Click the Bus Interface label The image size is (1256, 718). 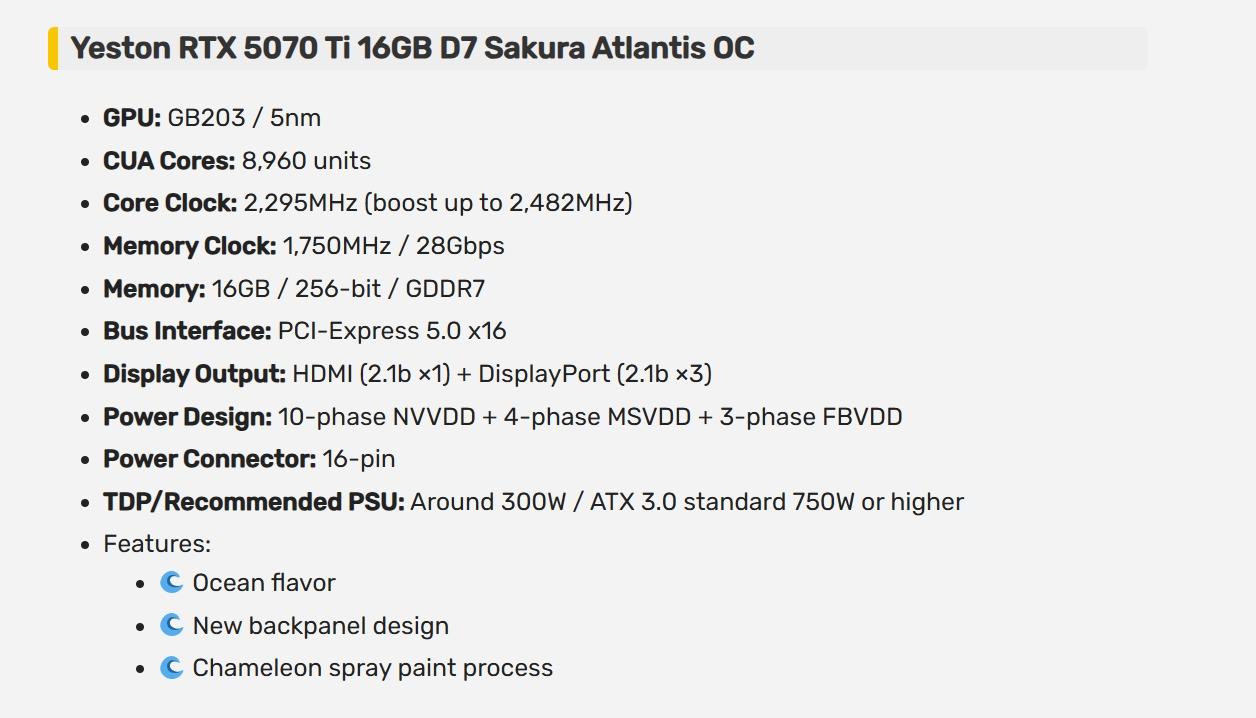coord(187,331)
